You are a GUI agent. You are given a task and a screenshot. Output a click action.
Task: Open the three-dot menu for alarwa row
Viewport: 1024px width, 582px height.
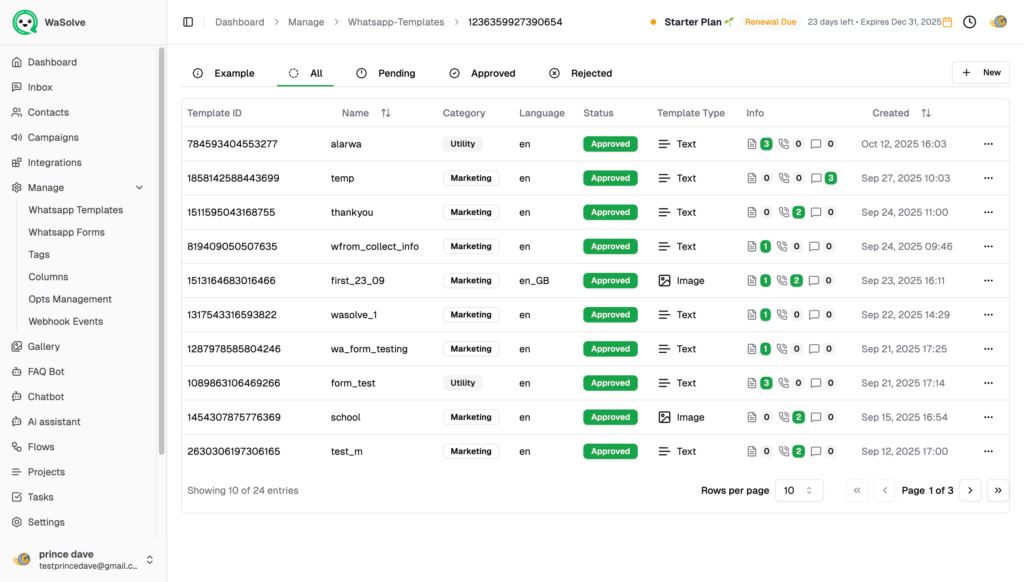tap(988, 144)
